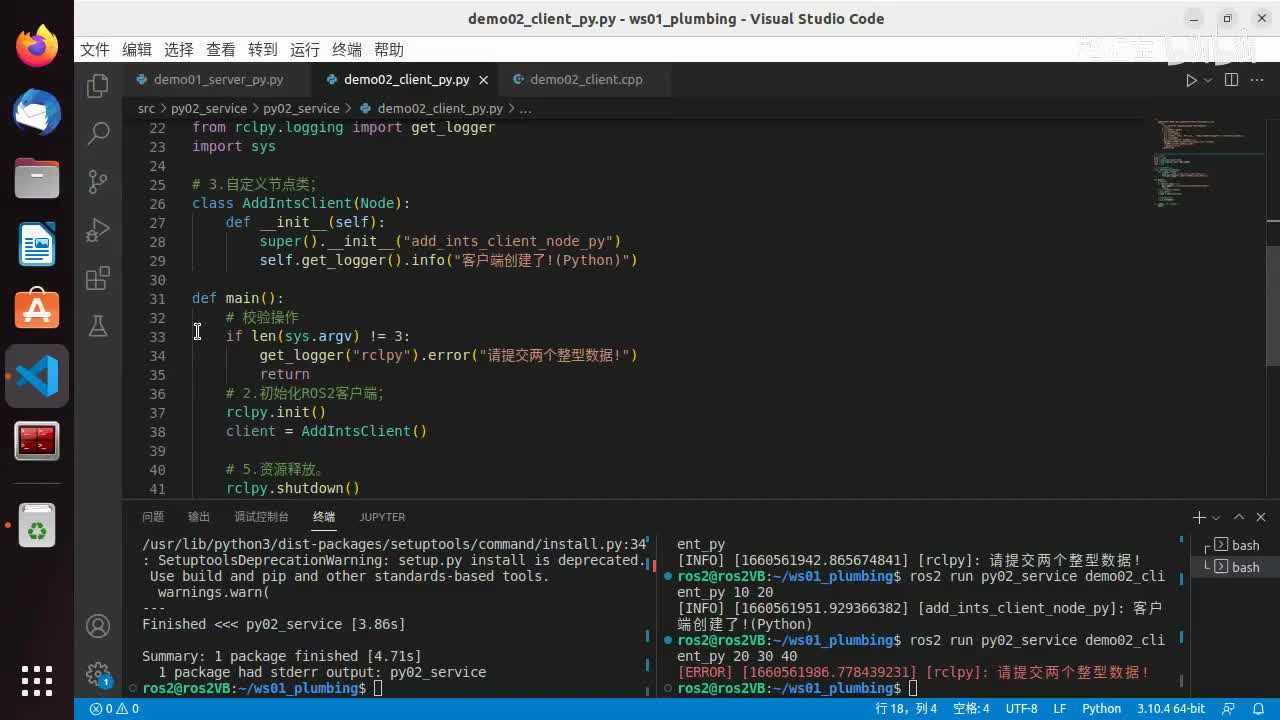Click the 行 18, 列 4 cursor position

coord(906,709)
